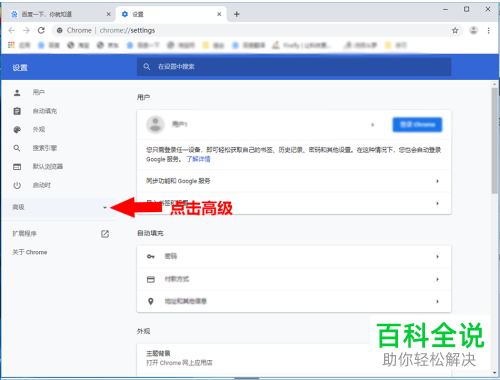
Task: Open the 密码 passwords row
Action: (294, 256)
